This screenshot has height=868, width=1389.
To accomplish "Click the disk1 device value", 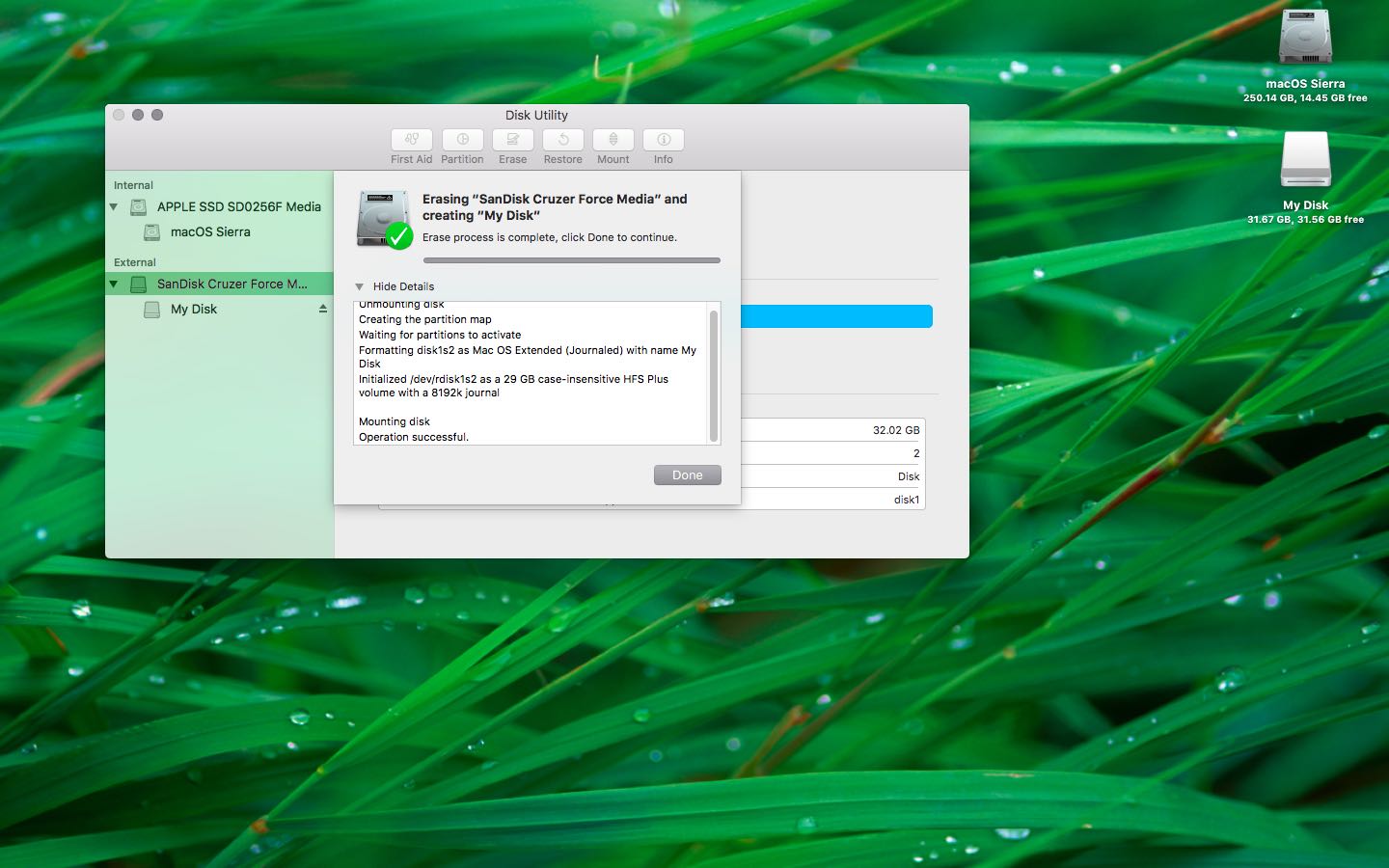I will click(x=907, y=500).
